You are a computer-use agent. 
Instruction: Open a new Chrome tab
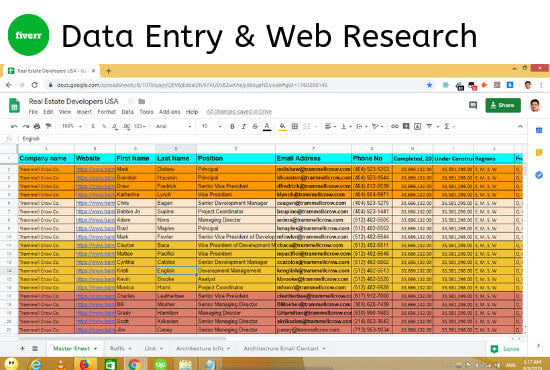(x=108, y=71)
